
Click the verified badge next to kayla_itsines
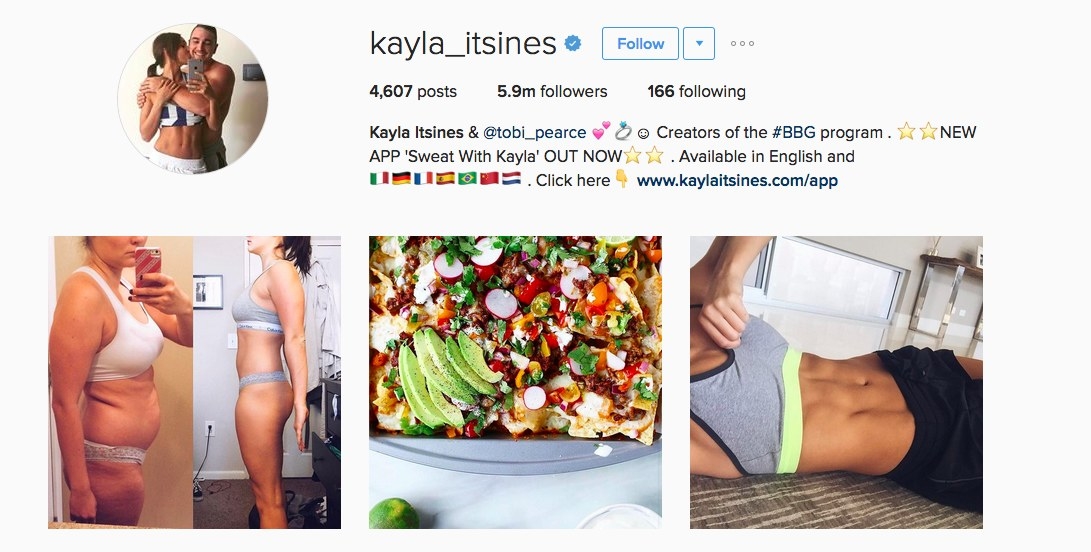coord(573,44)
